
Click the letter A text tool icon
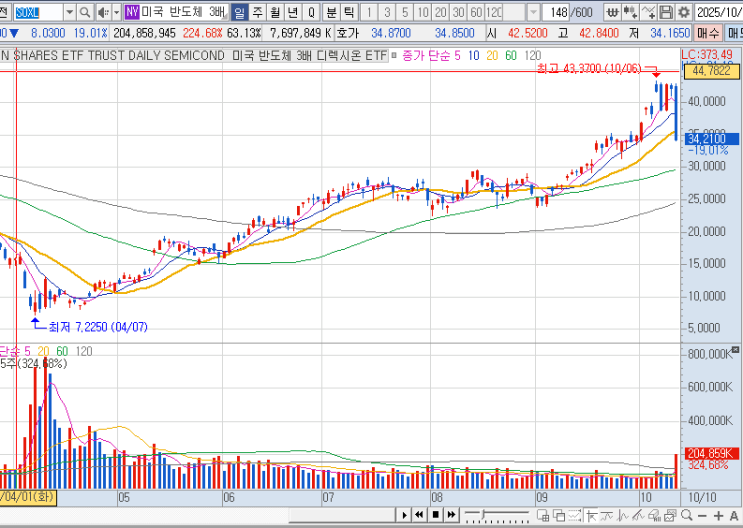(734, 516)
